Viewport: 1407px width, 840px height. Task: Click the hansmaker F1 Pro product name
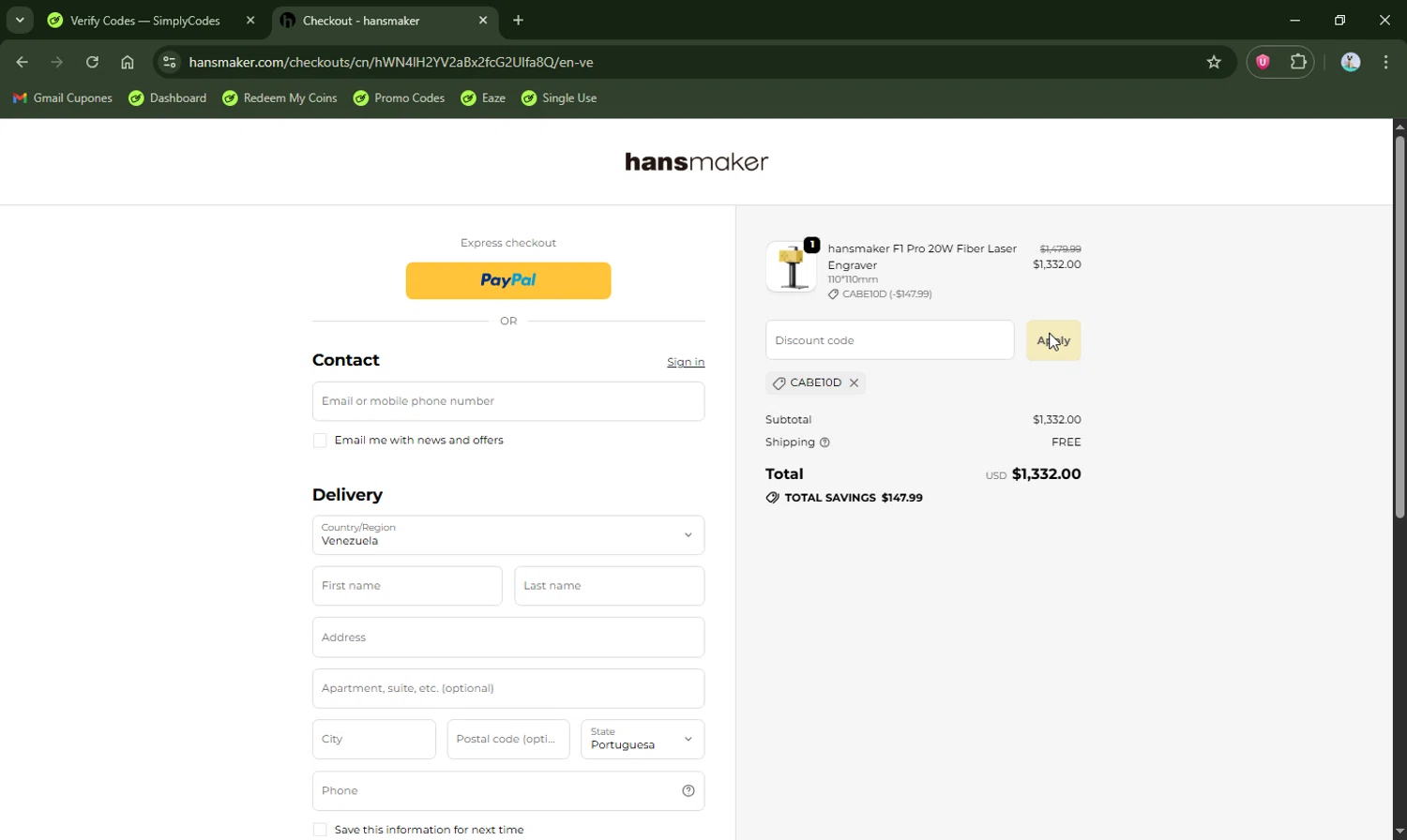click(922, 257)
